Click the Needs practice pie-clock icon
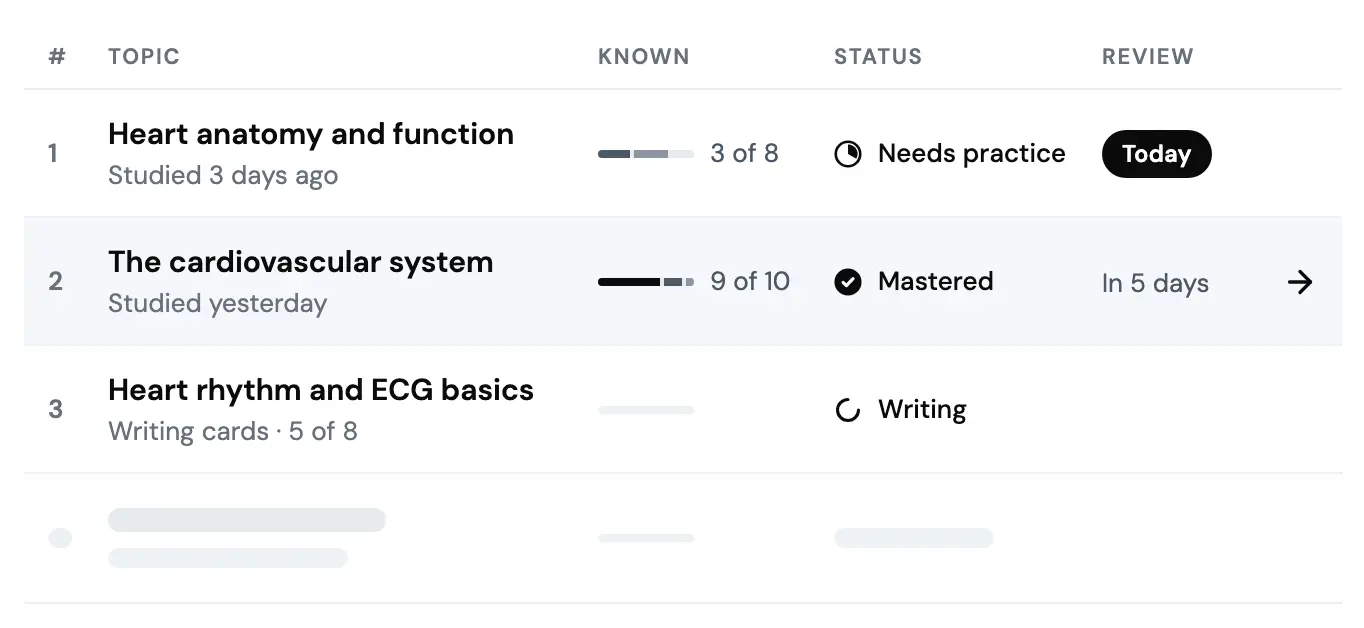1364x628 pixels. click(848, 154)
